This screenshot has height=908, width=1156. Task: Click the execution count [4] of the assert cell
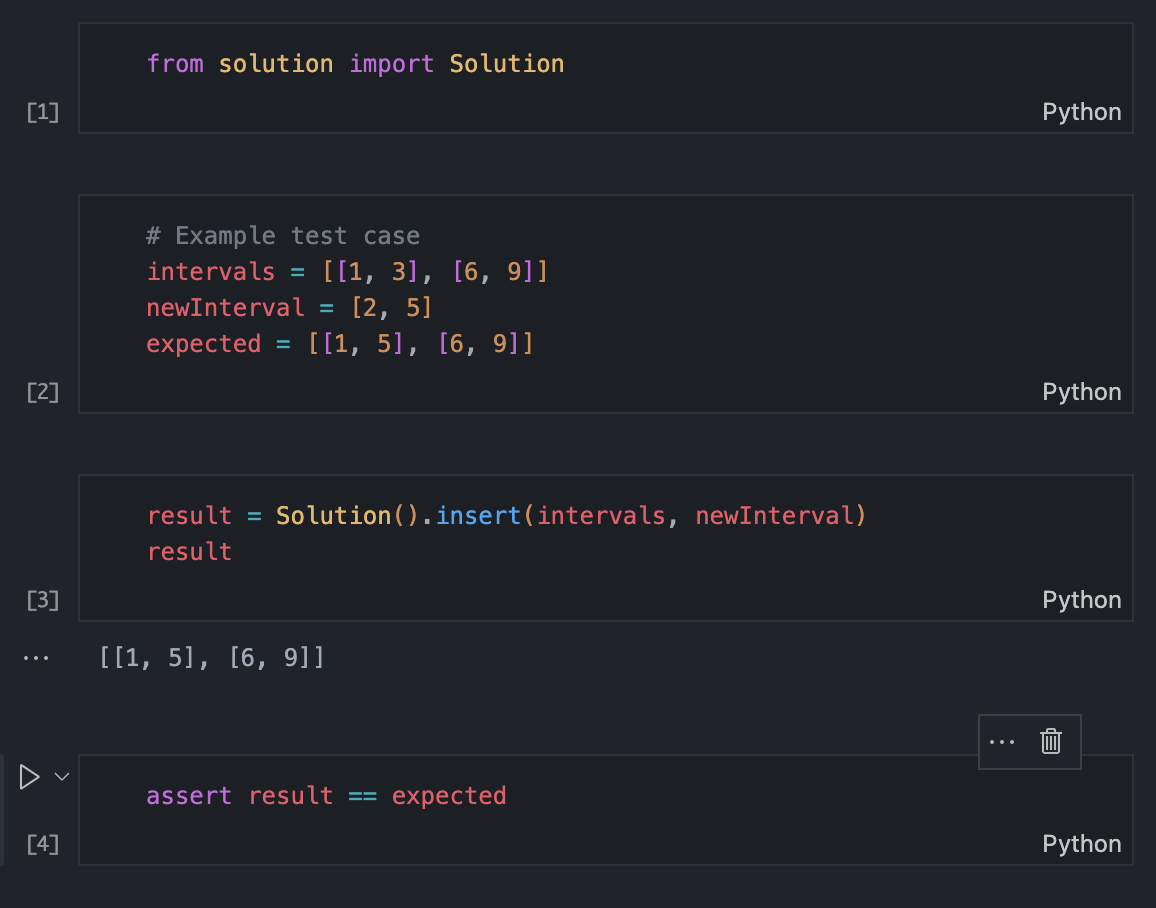point(41,844)
